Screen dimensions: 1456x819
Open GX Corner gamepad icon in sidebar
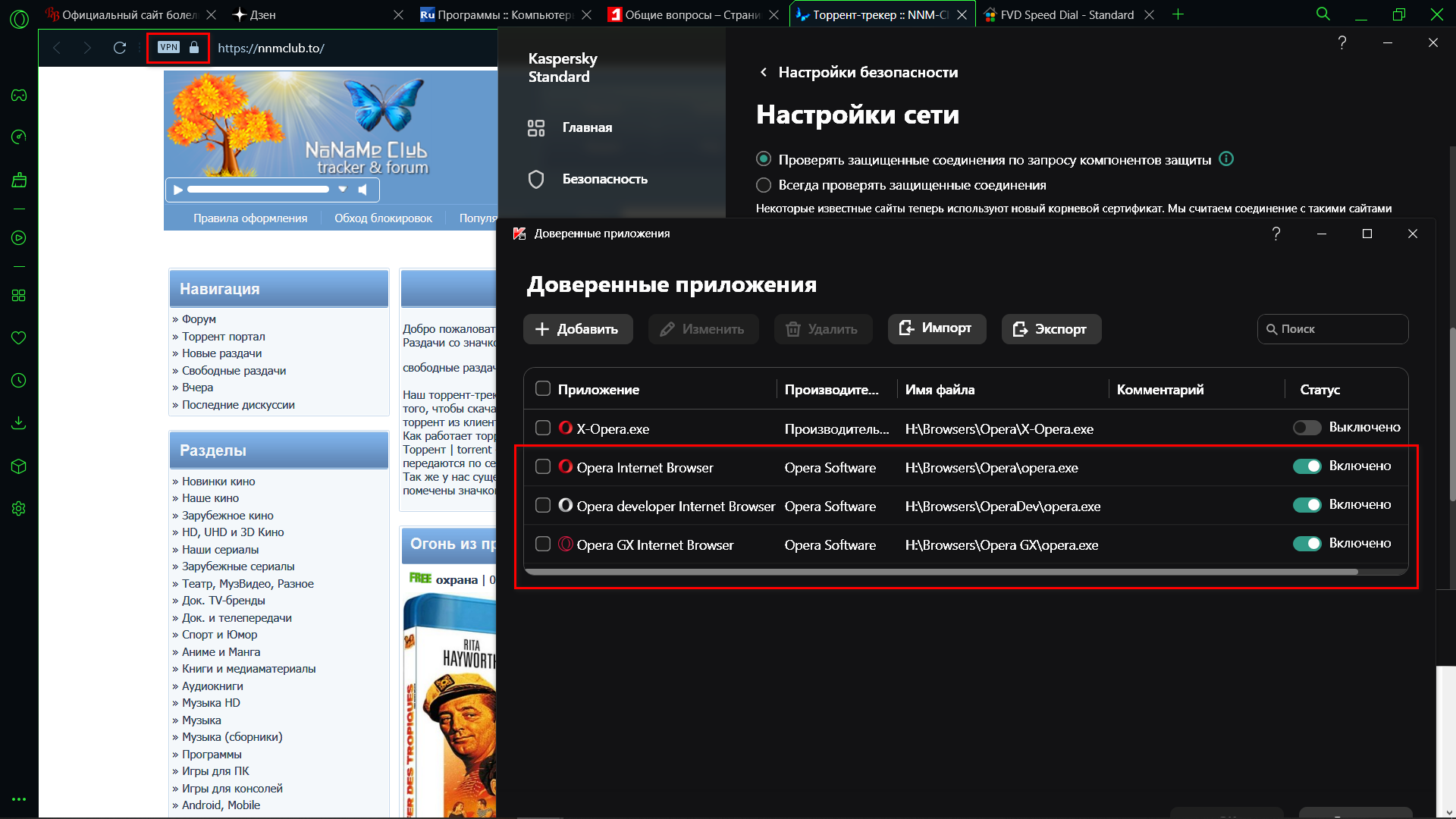click(x=19, y=96)
